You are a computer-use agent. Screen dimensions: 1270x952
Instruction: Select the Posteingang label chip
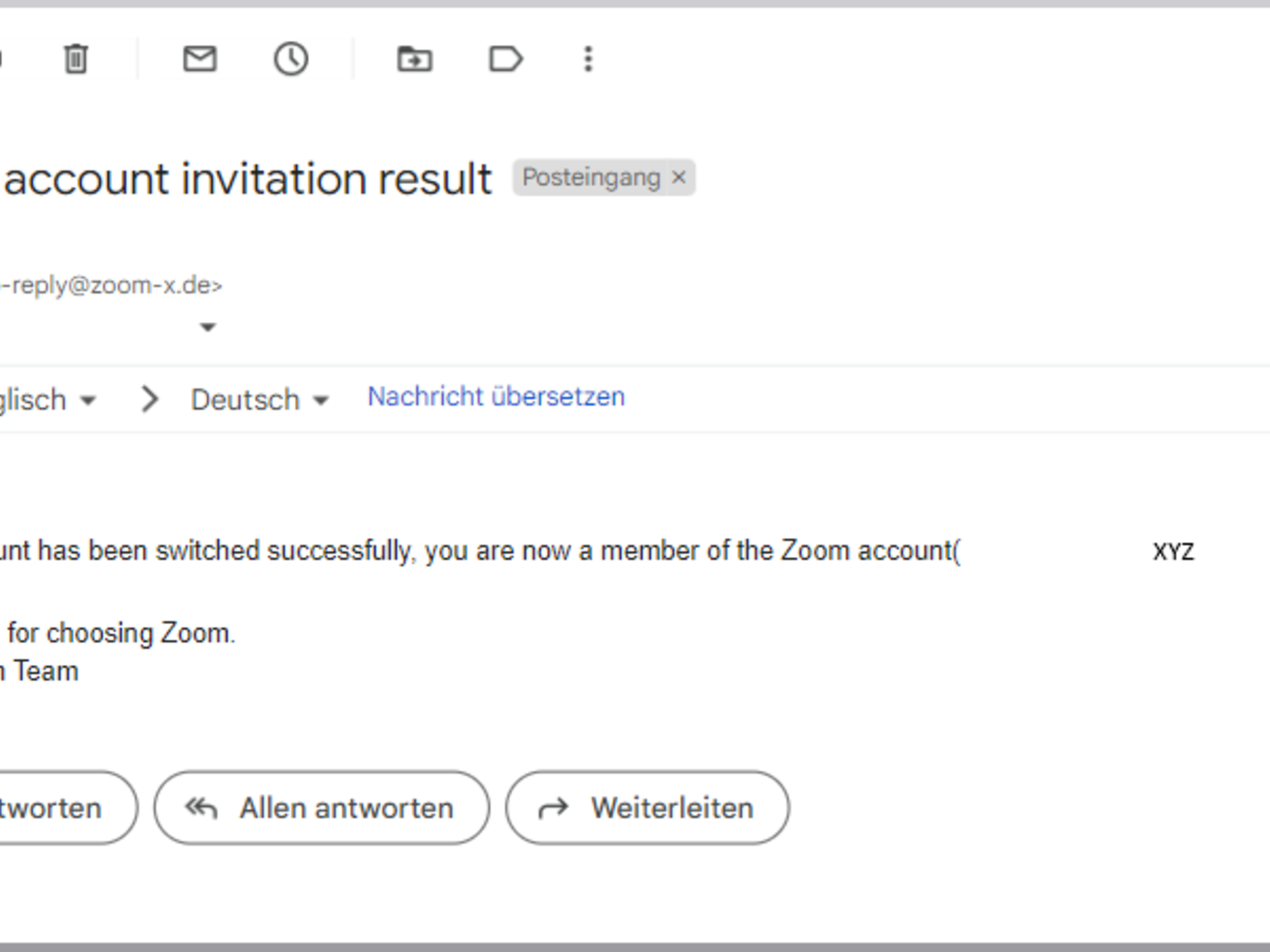coord(592,177)
